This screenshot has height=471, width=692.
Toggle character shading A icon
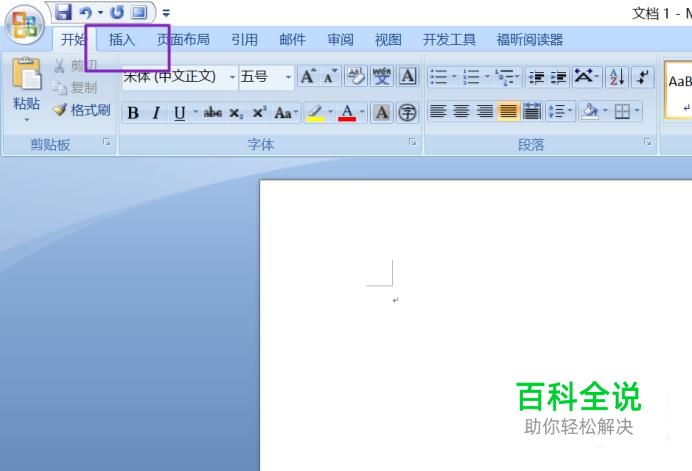tap(382, 113)
